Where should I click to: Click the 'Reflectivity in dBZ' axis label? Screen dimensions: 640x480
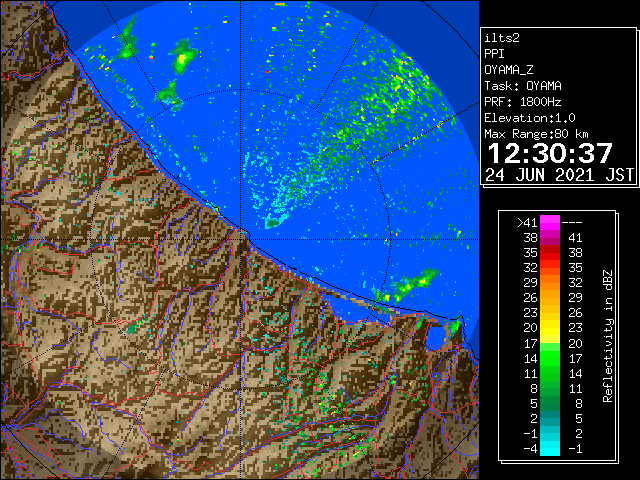608,336
